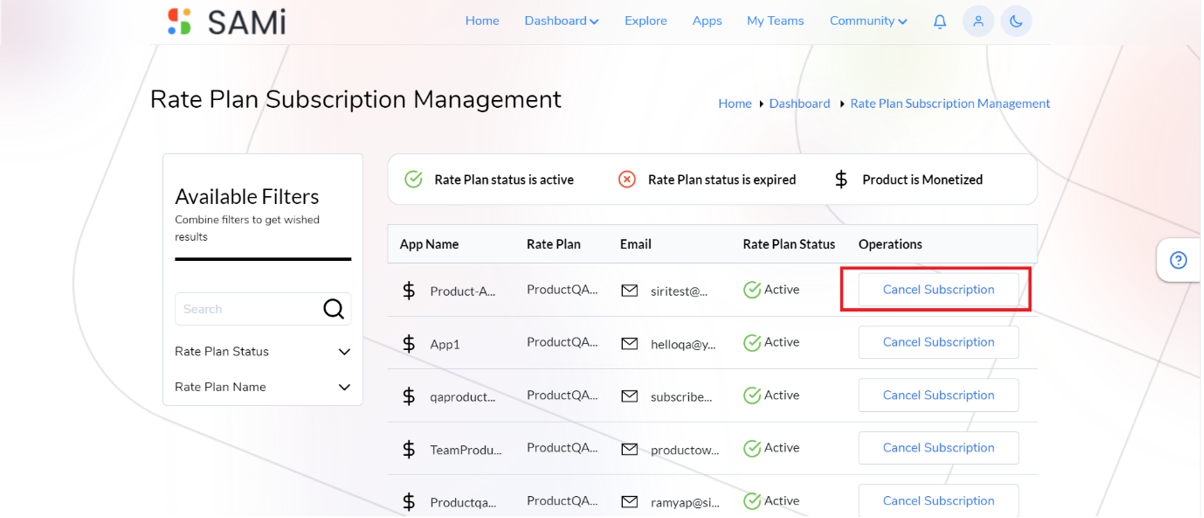1204x518 pixels.
Task: Open the My Teams menu item
Action: pyautogui.click(x=775, y=21)
